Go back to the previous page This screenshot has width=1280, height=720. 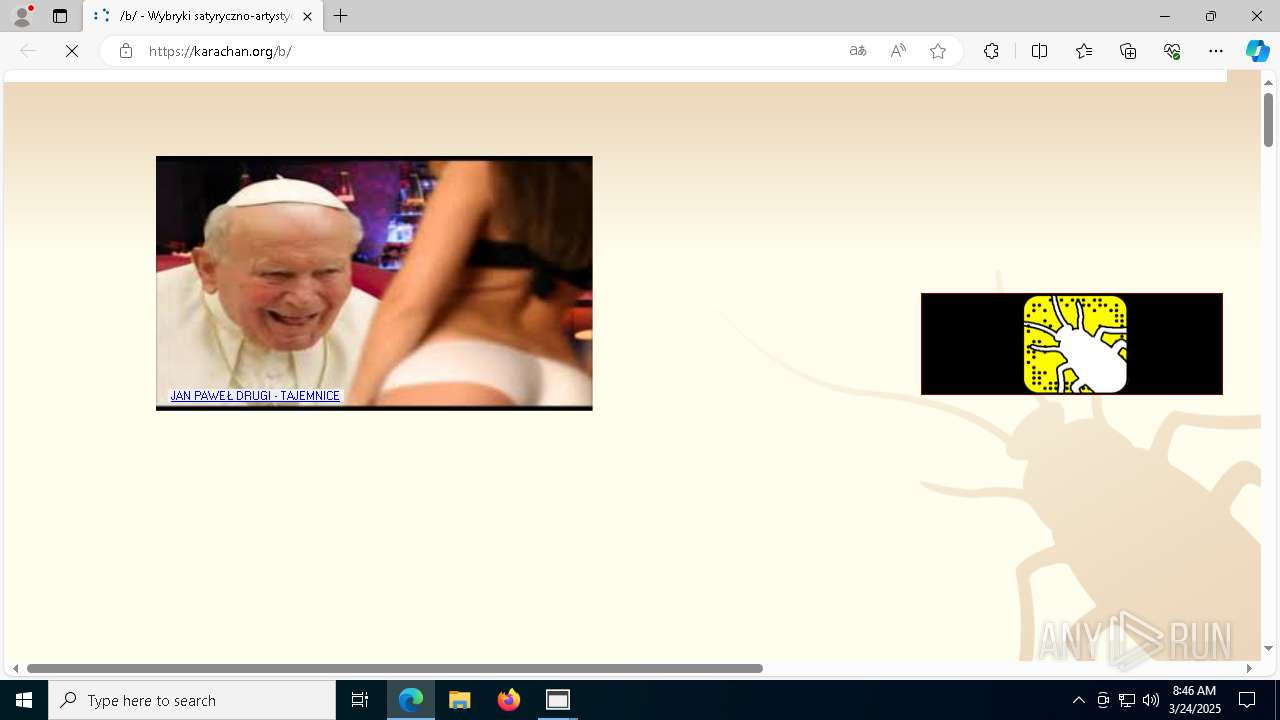[28, 51]
